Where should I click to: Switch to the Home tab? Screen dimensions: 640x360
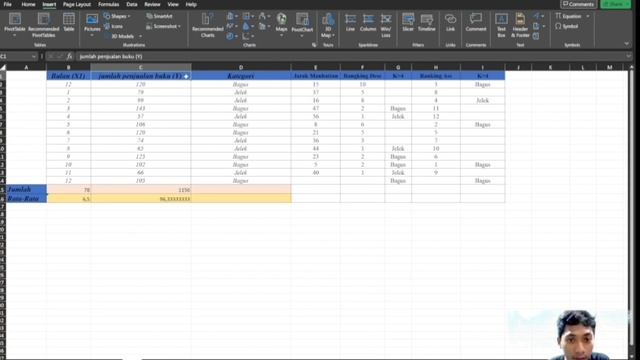(x=28, y=4)
